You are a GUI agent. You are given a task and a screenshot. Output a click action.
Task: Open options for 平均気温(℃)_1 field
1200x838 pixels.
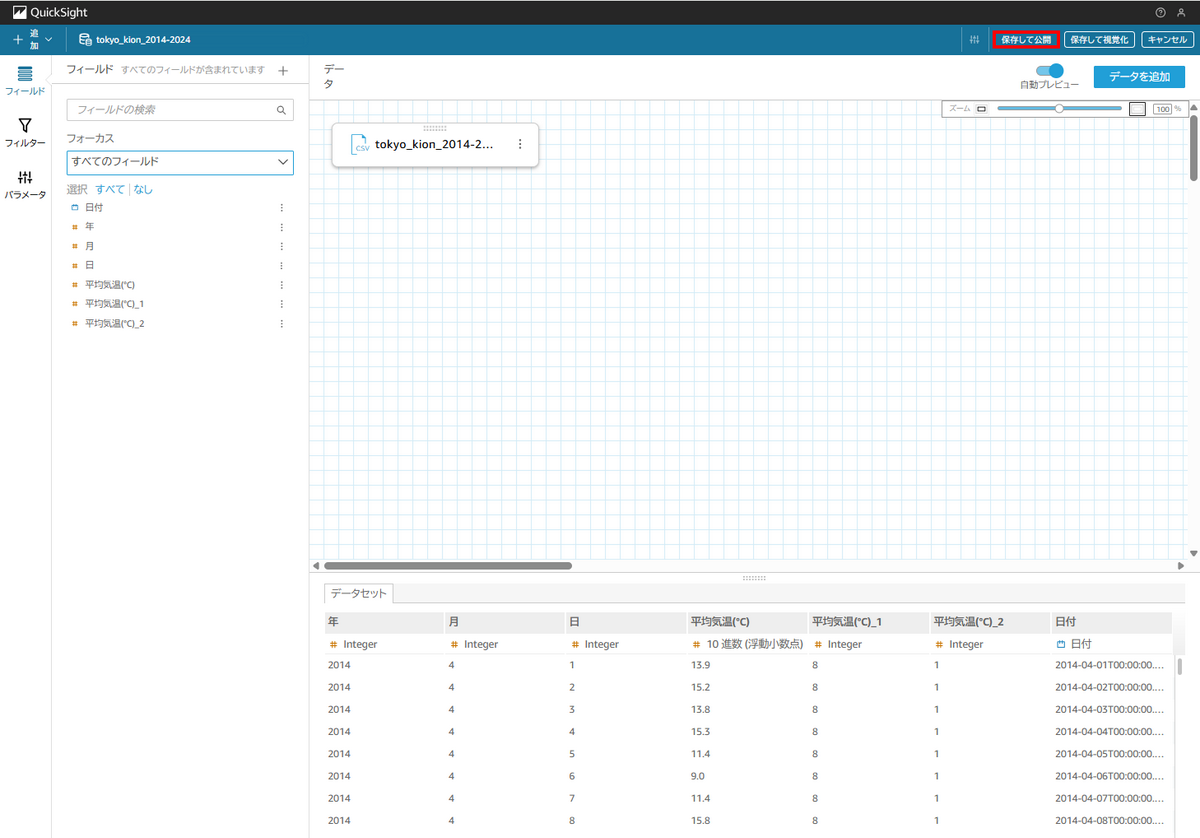point(282,304)
